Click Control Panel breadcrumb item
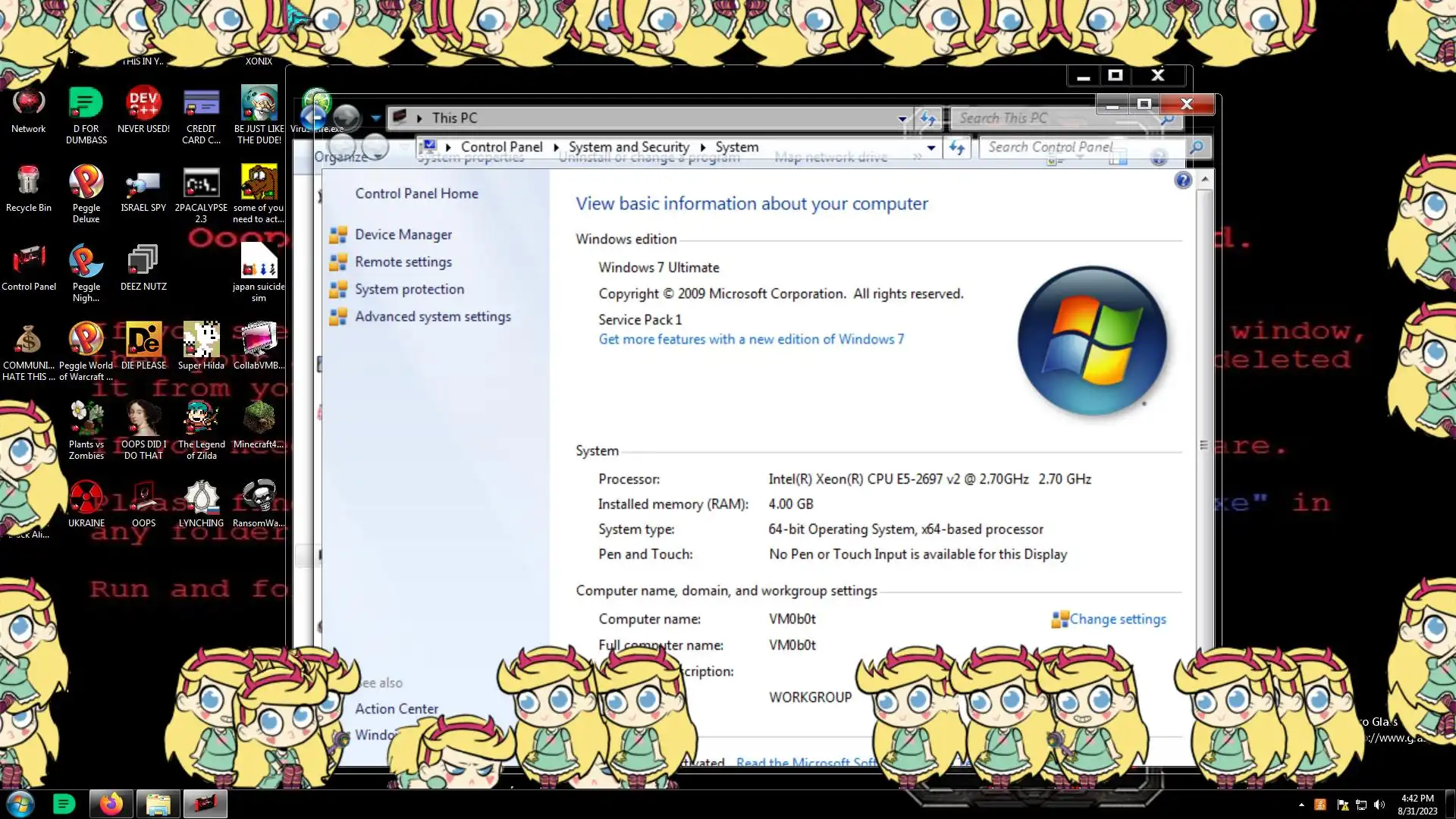Screen dimensions: 1456x819 [x=501, y=148]
